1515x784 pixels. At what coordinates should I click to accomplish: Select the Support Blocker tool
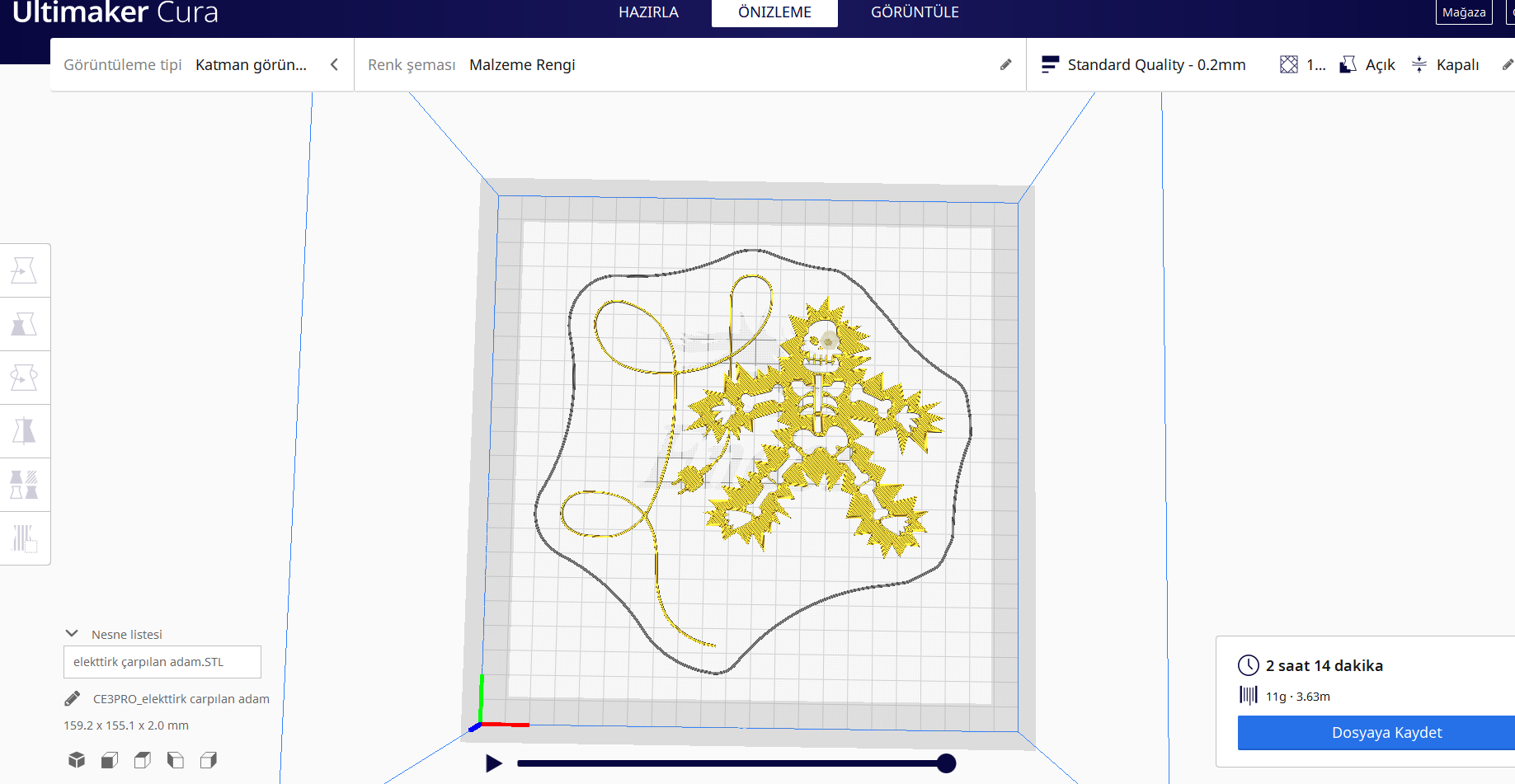(25, 538)
